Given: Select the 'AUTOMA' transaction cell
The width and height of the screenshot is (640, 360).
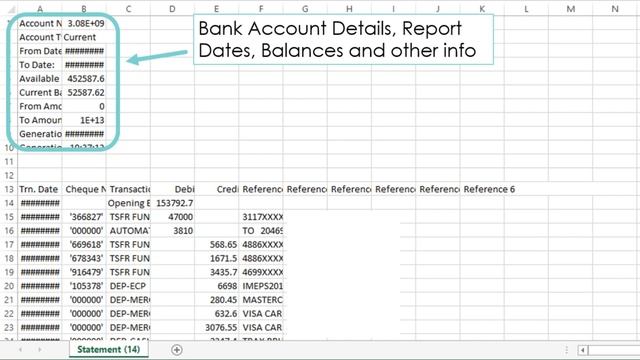Looking at the screenshot, I should tap(128, 231).
